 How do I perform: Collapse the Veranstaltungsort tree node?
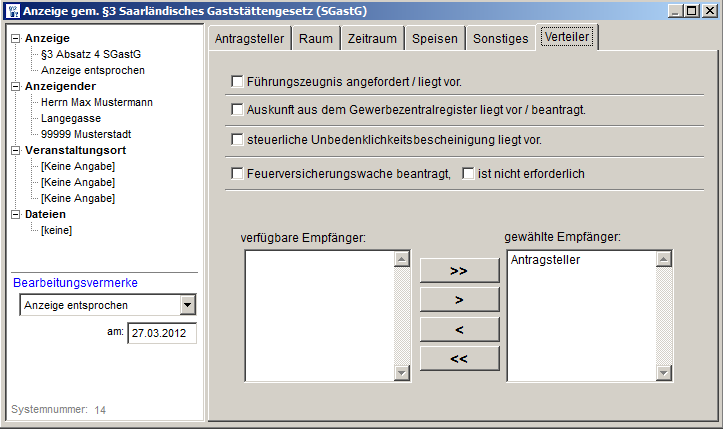(15, 150)
